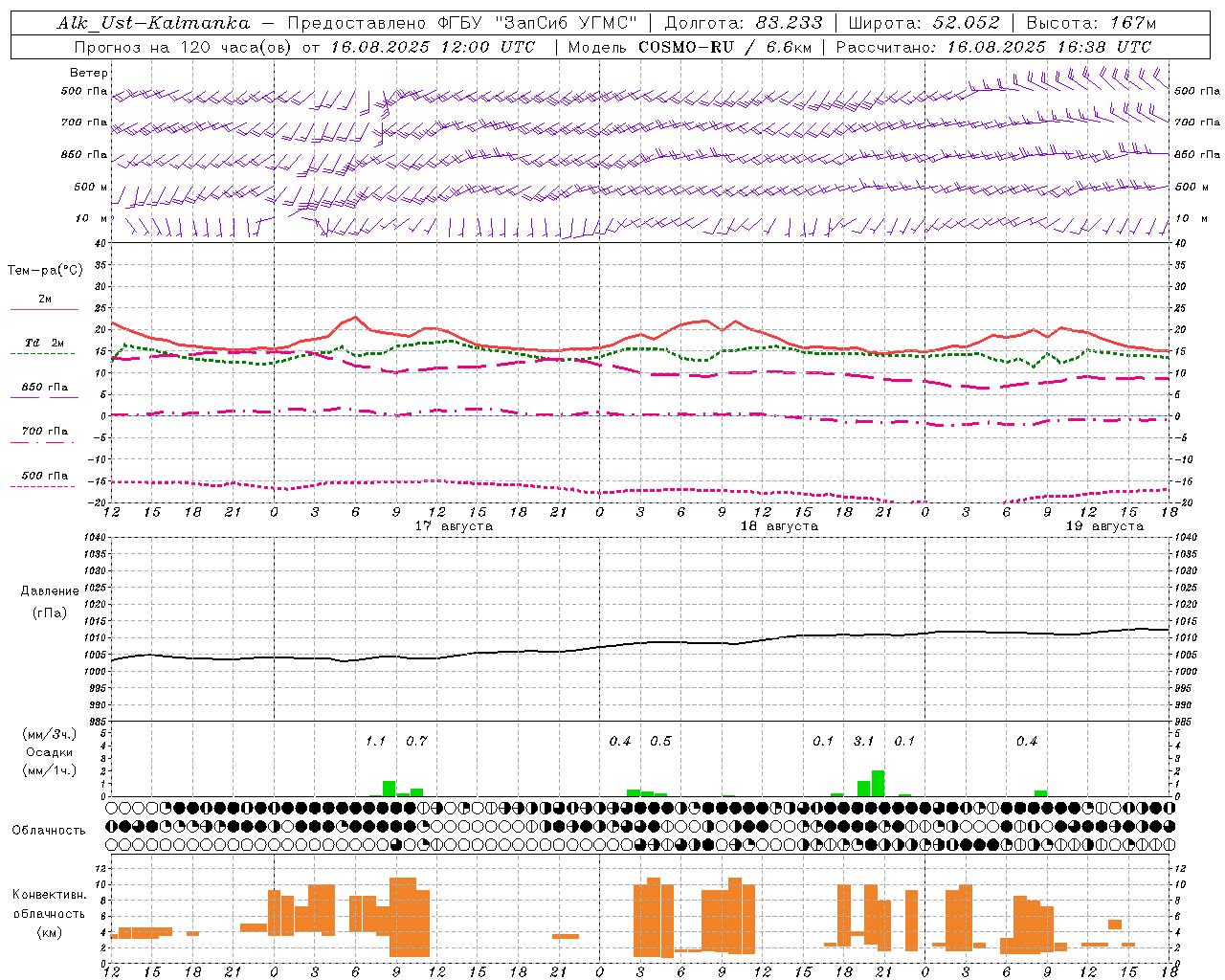Click the 3.1 precipitation total
Image resolution: width=1225 pixels, height=980 pixels.
(x=863, y=741)
